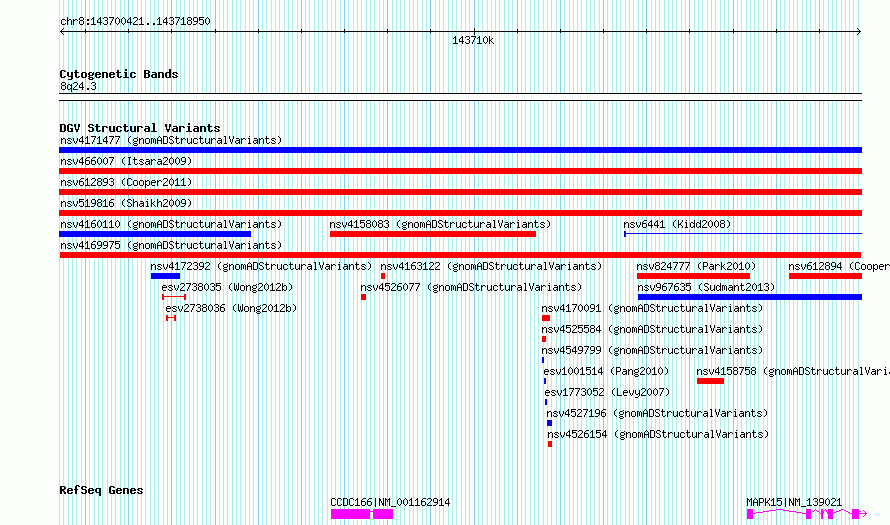The height and width of the screenshot is (525, 890).
Task: Select the esv2738035 (Wong2012b) variant label
Action: point(227,287)
